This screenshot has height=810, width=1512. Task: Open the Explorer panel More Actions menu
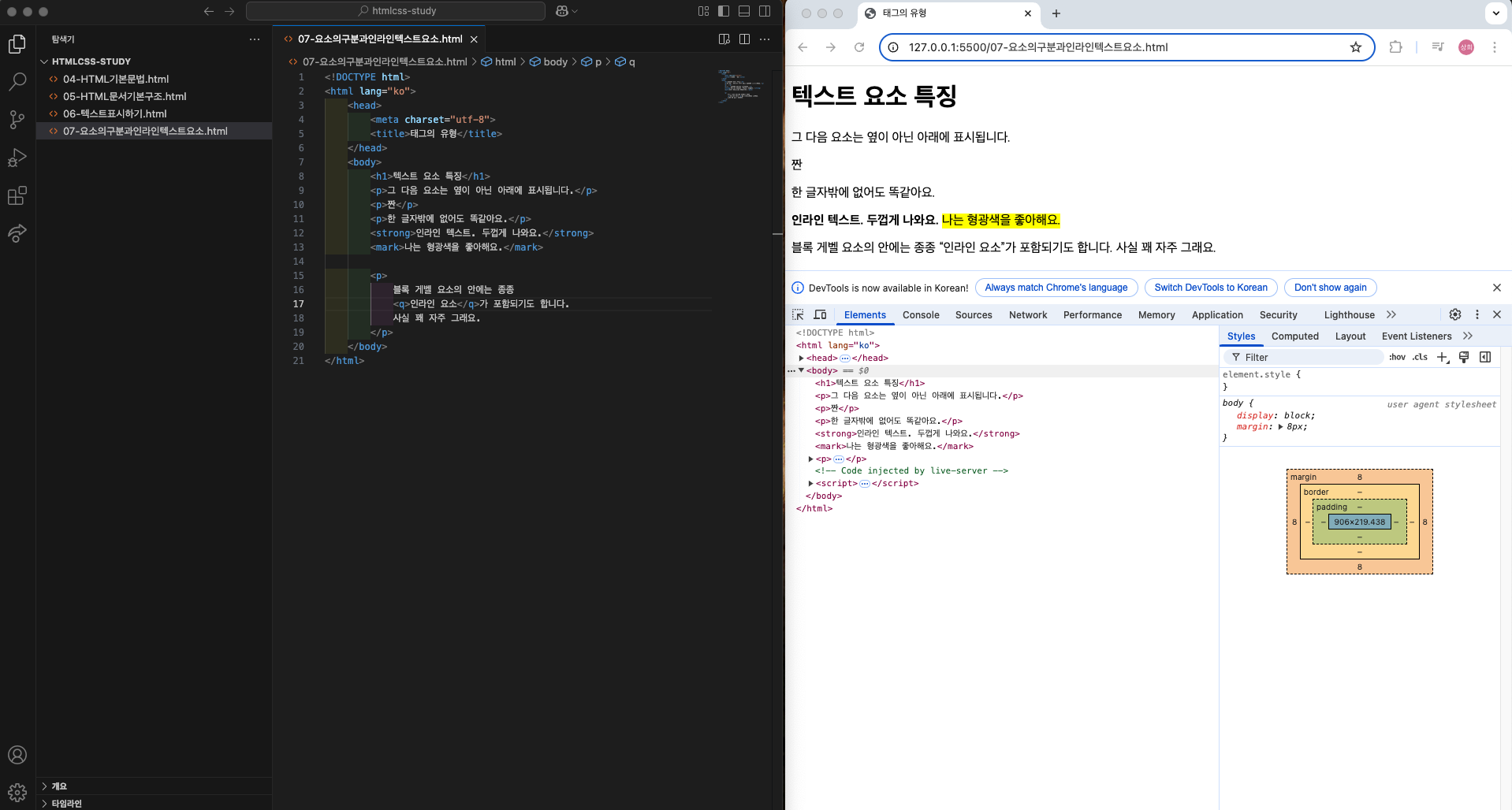(254, 39)
